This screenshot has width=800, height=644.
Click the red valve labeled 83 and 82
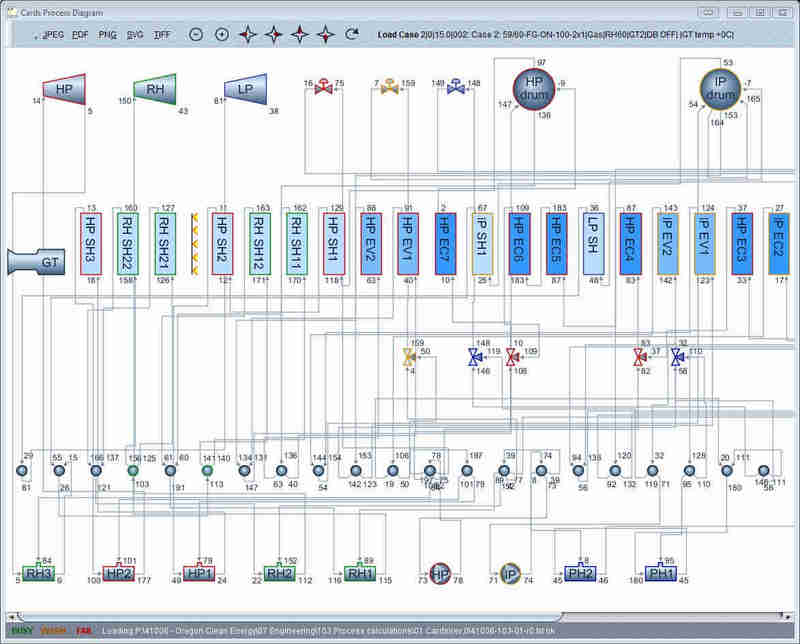click(639, 357)
